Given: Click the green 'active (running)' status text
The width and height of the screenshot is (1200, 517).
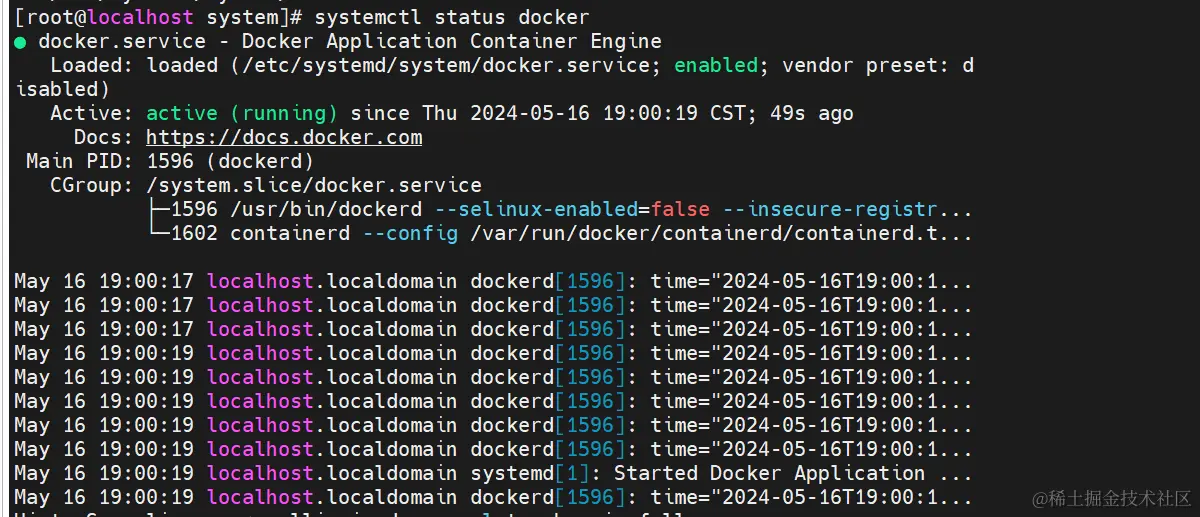Looking at the screenshot, I should pyautogui.click(x=242, y=113).
